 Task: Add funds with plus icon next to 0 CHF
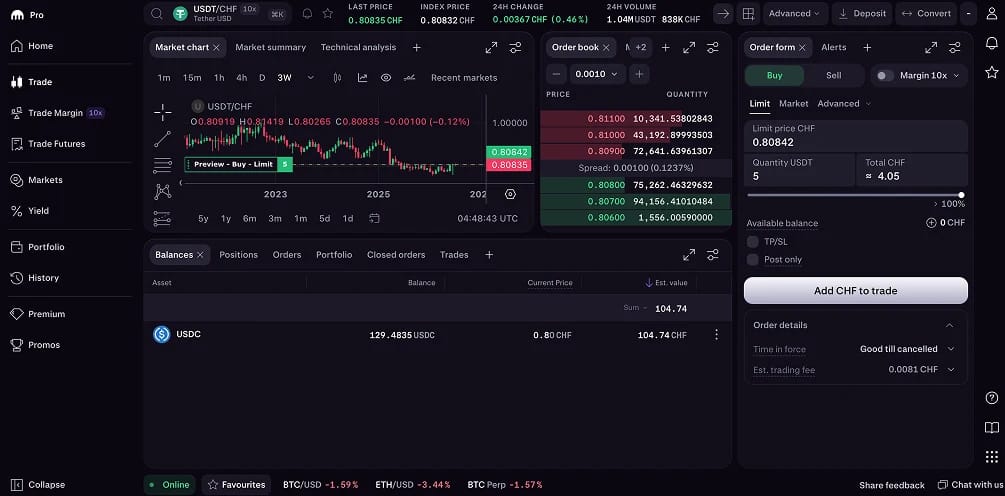click(931, 223)
